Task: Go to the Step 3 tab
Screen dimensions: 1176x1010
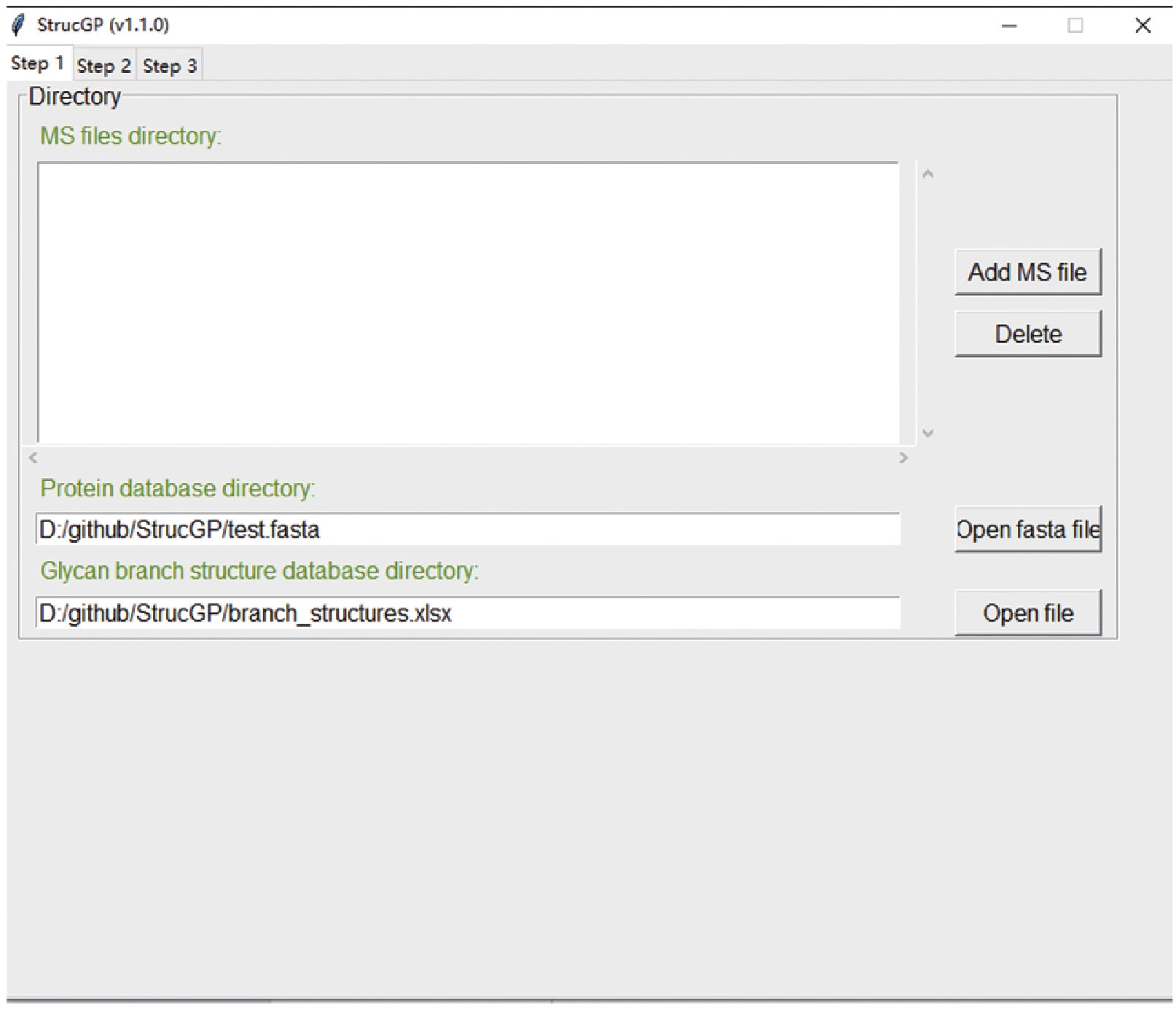Action: click(x=170, y=66)
